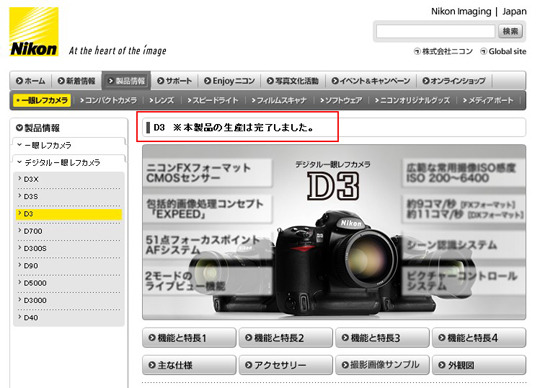Screen dimensions: 540x388
Task: Click Nikon Imaging header text
Action: [x=461, y=11]
